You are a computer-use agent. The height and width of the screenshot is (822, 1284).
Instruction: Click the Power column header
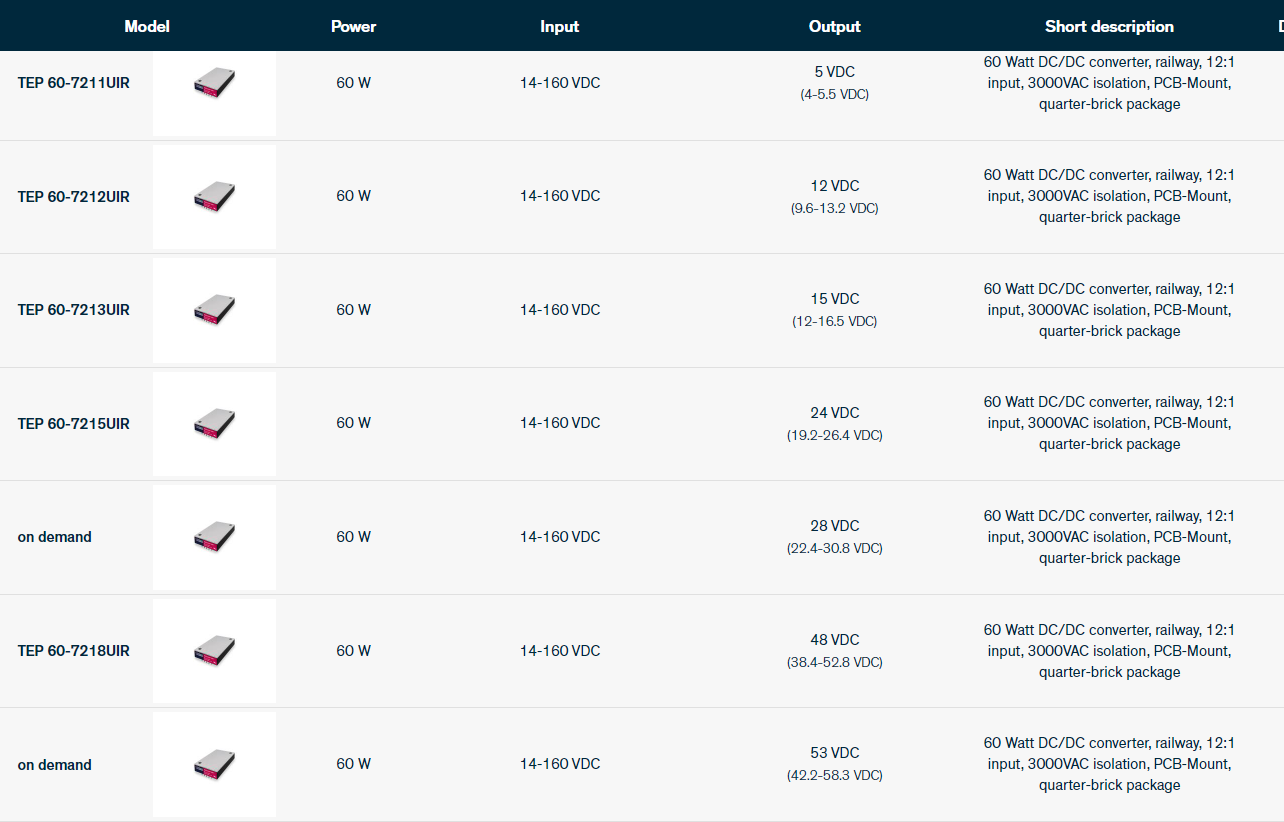(x=353, y=27)
